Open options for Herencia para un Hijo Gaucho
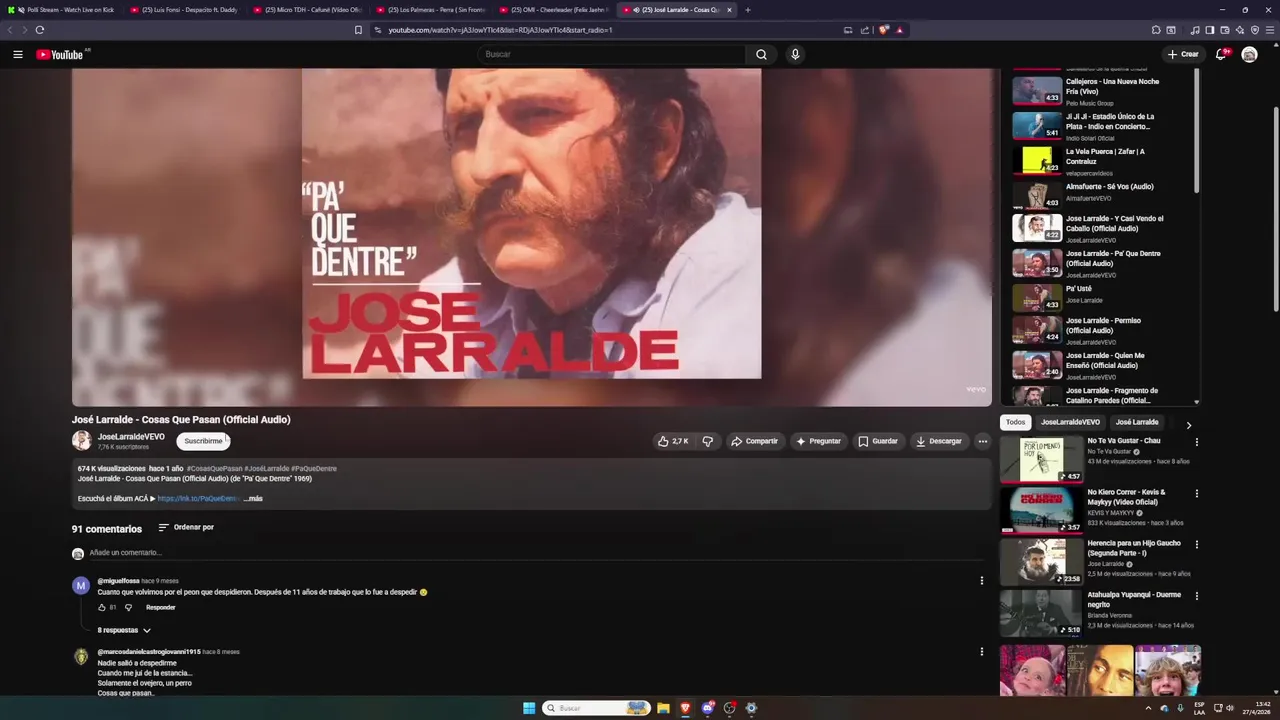The height and width of the screenshot is (720, 1280). [1196, 545]
